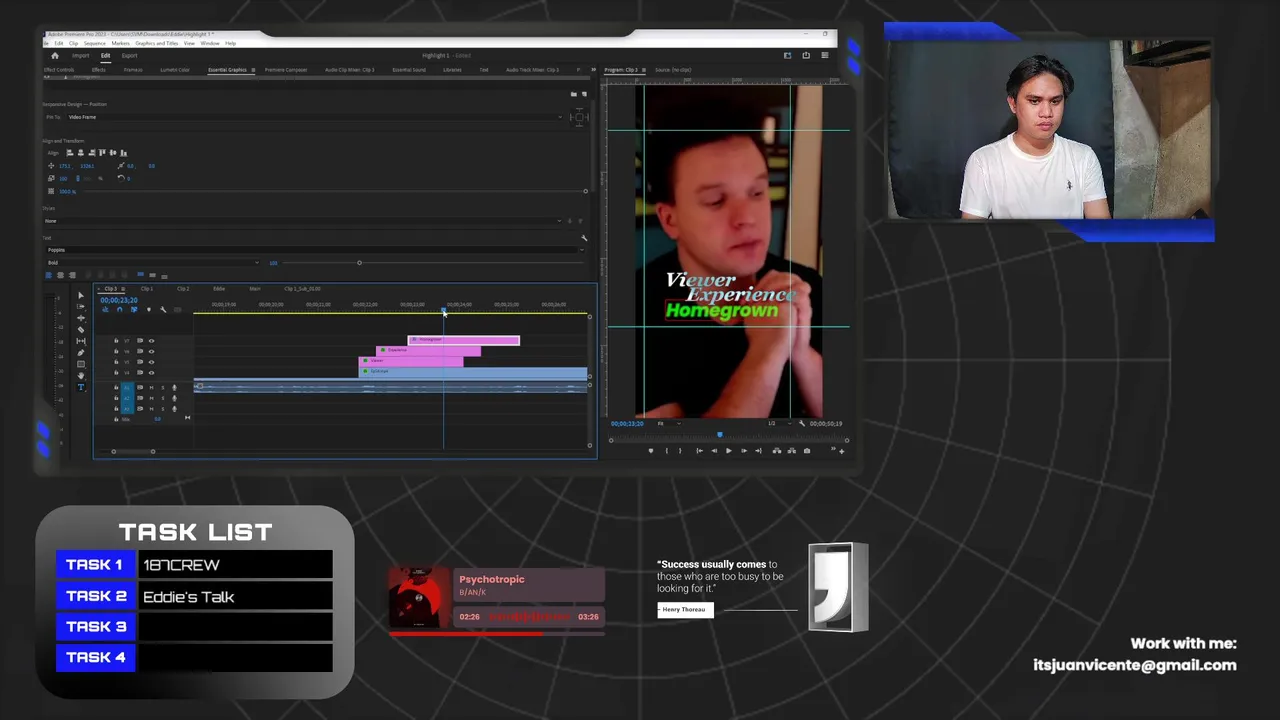1280x720 pixels.
Task: Step forward one frame
Action: [744, 451]
